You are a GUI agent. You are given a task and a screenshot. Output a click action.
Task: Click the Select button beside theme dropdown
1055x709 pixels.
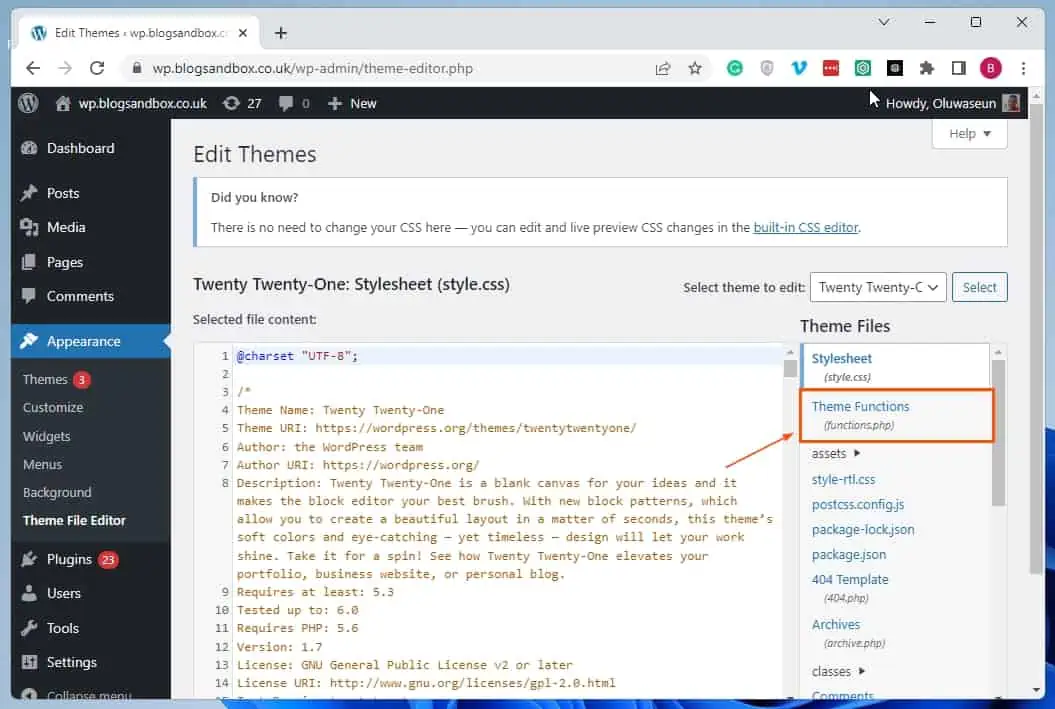click(979, 287)
